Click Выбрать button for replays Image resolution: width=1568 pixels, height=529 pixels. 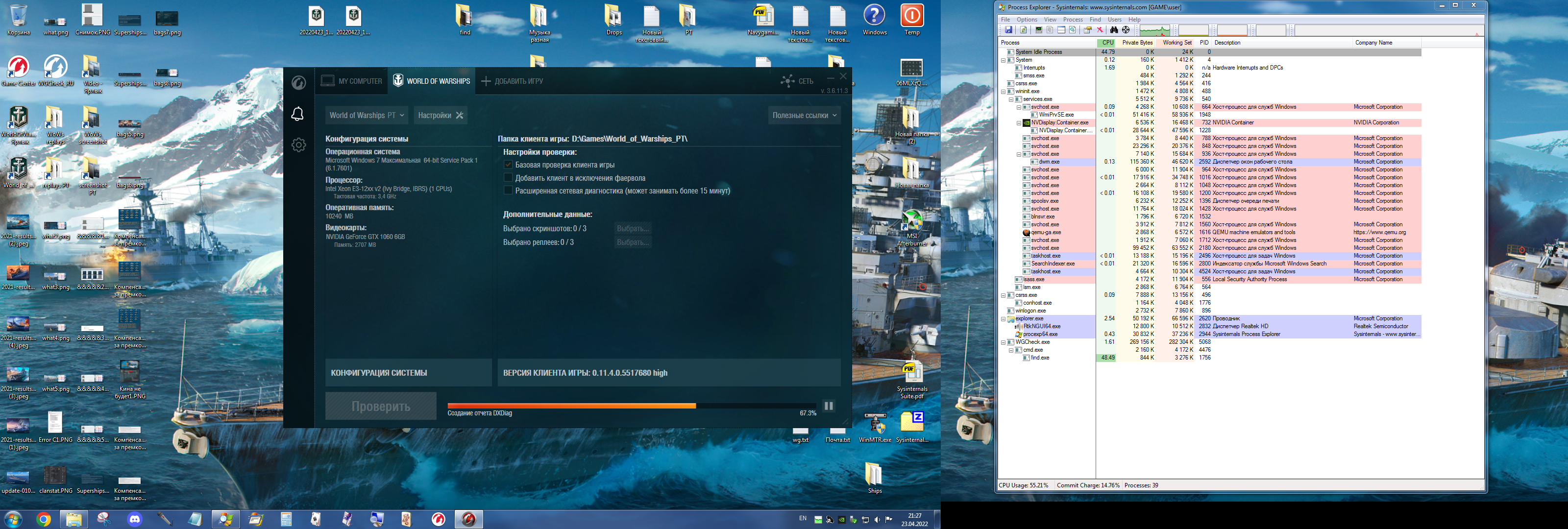coord(633,242)
